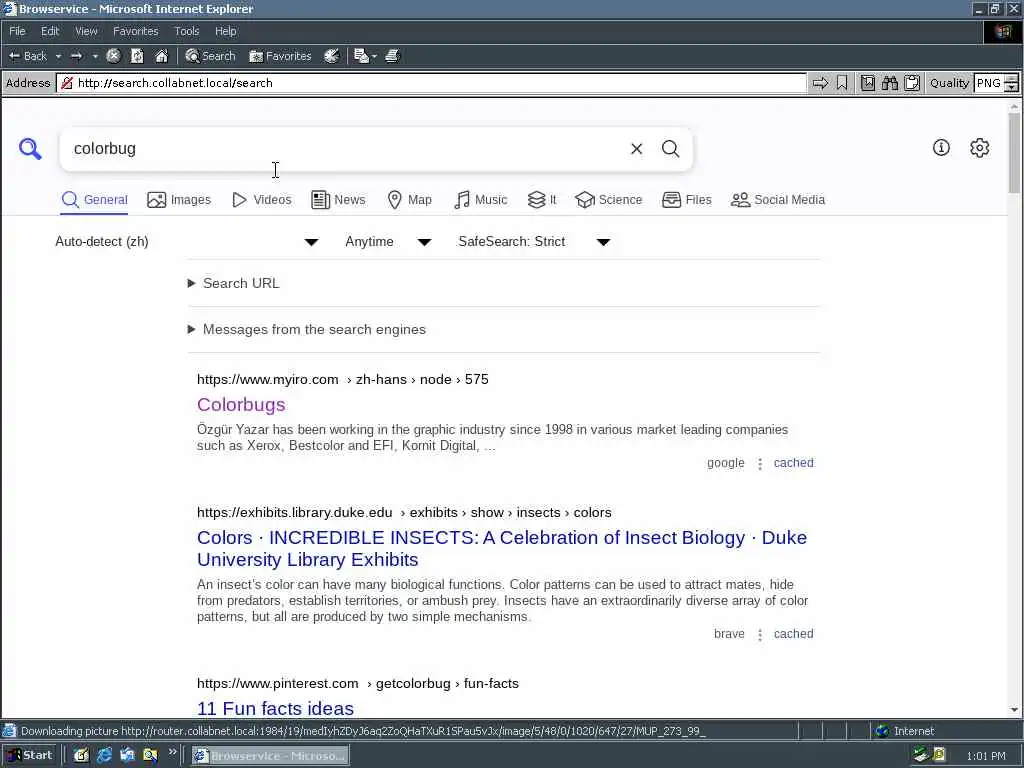Launch Internet Explorer from Quick Launch
This screenshot has width=1024, height=768.
104,756
